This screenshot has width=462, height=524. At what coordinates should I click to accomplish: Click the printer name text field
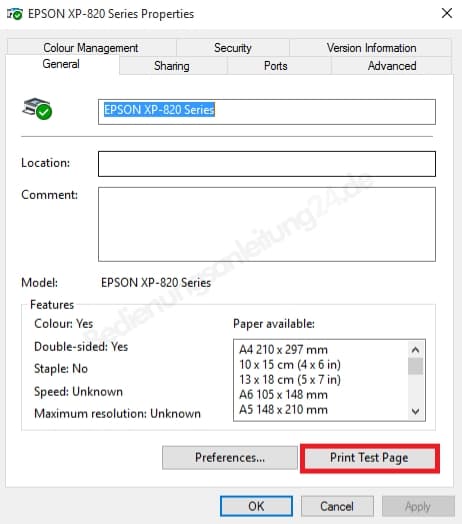tap(267, 112)
